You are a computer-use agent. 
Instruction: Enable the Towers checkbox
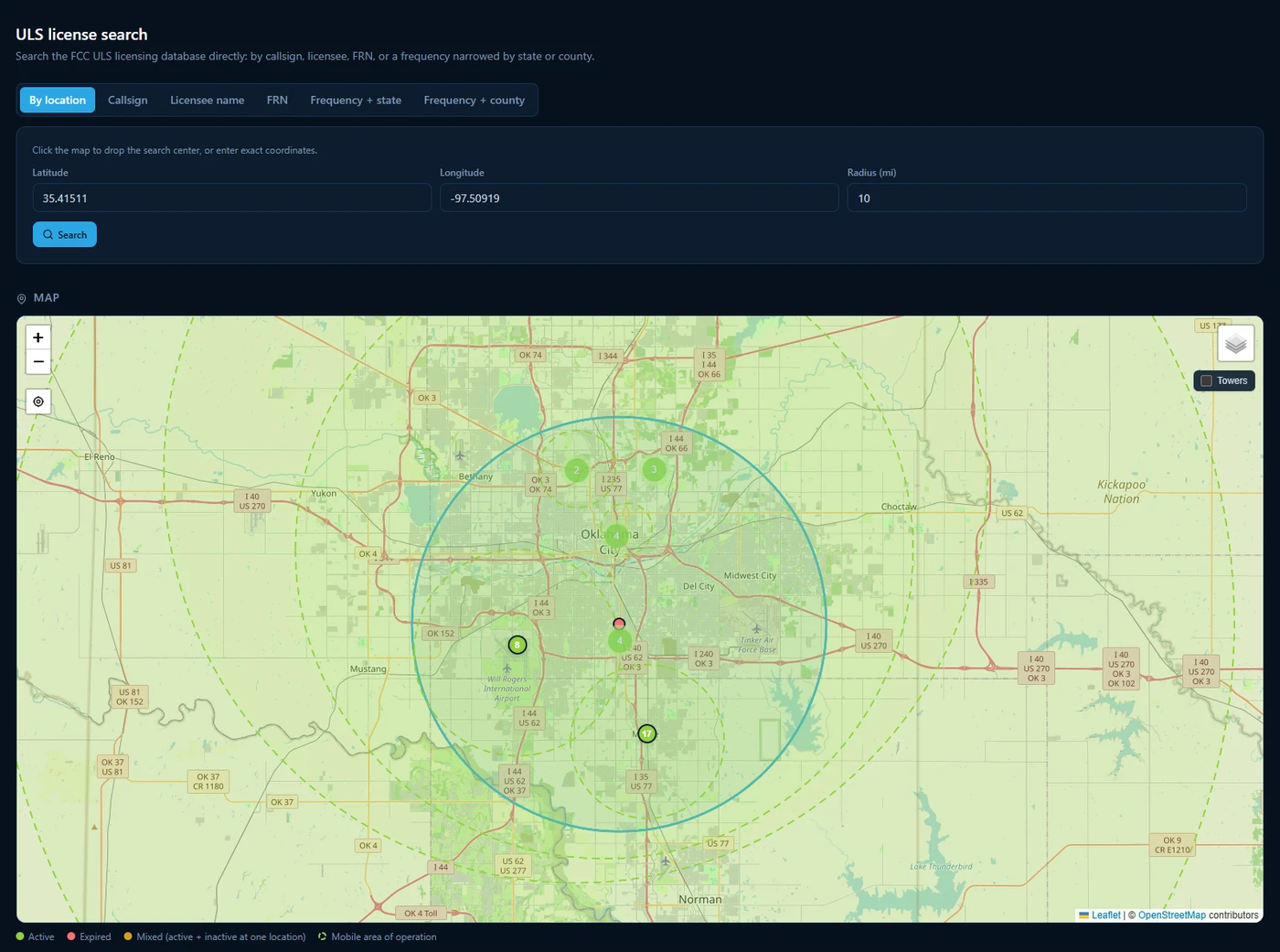(1206, 380)
